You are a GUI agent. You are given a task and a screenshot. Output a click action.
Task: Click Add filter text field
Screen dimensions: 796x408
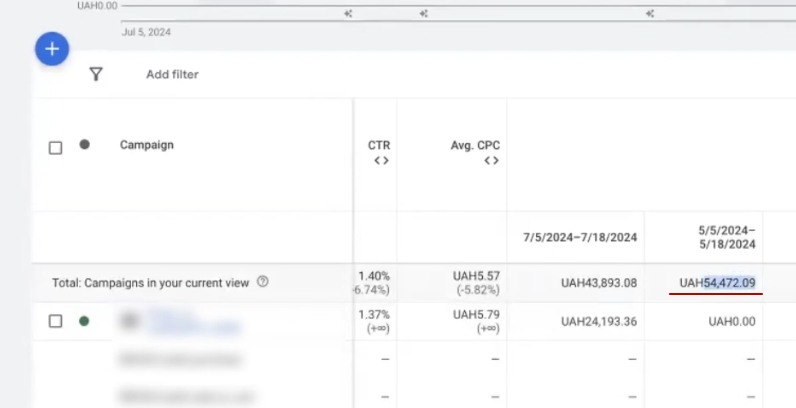pos(172,74)
